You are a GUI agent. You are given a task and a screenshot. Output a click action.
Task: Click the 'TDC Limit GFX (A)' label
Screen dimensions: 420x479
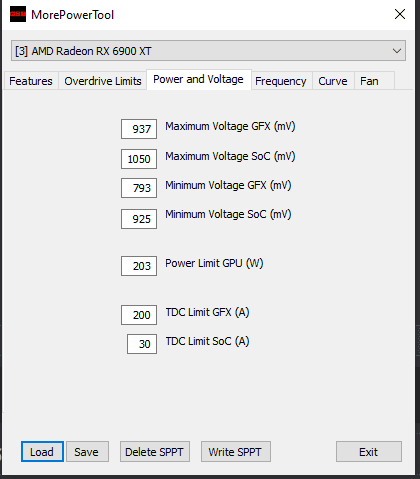[208, 312]
